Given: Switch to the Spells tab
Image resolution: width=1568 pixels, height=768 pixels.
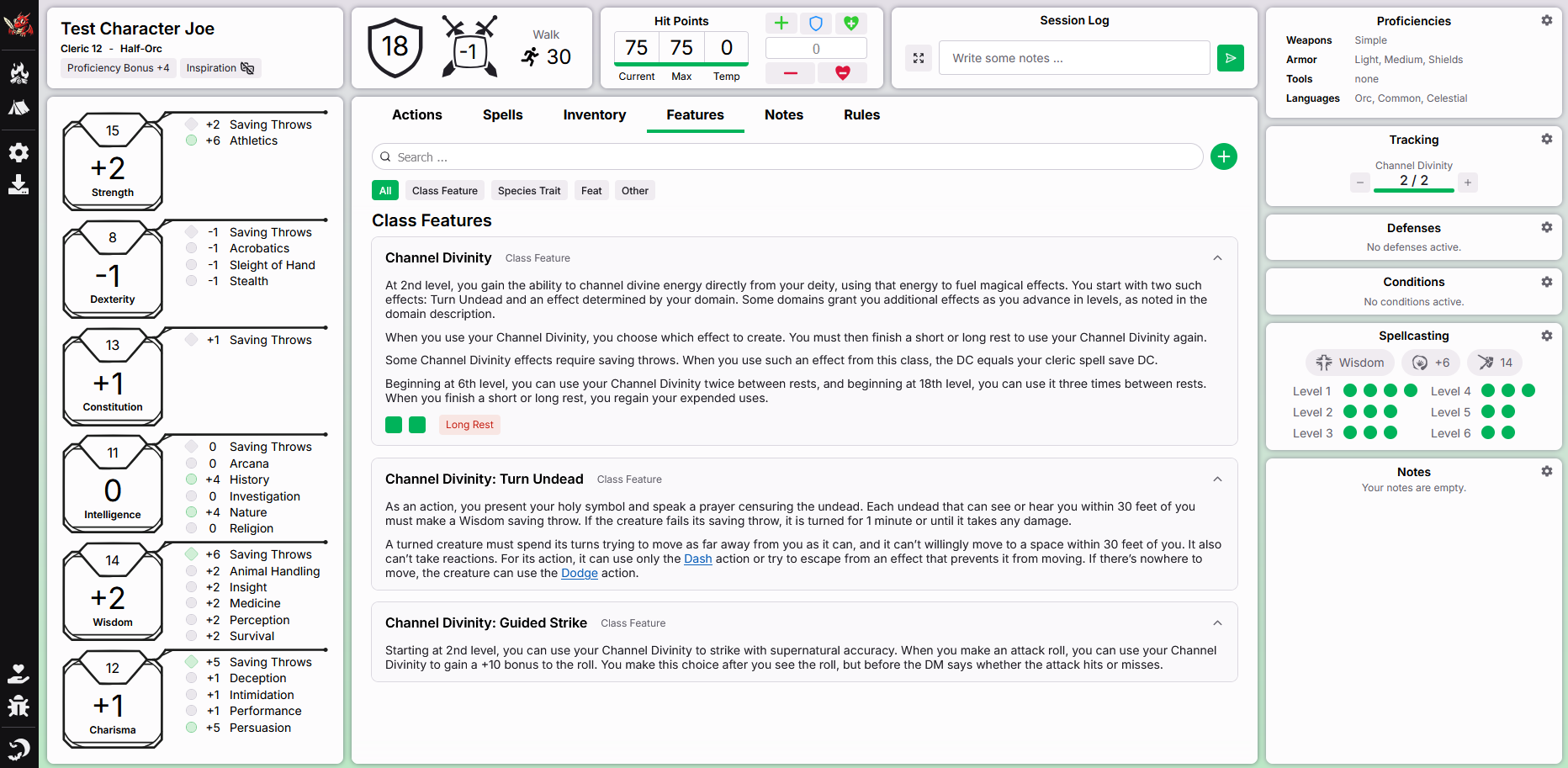Looking at the screenshot, I should [503, 115].
